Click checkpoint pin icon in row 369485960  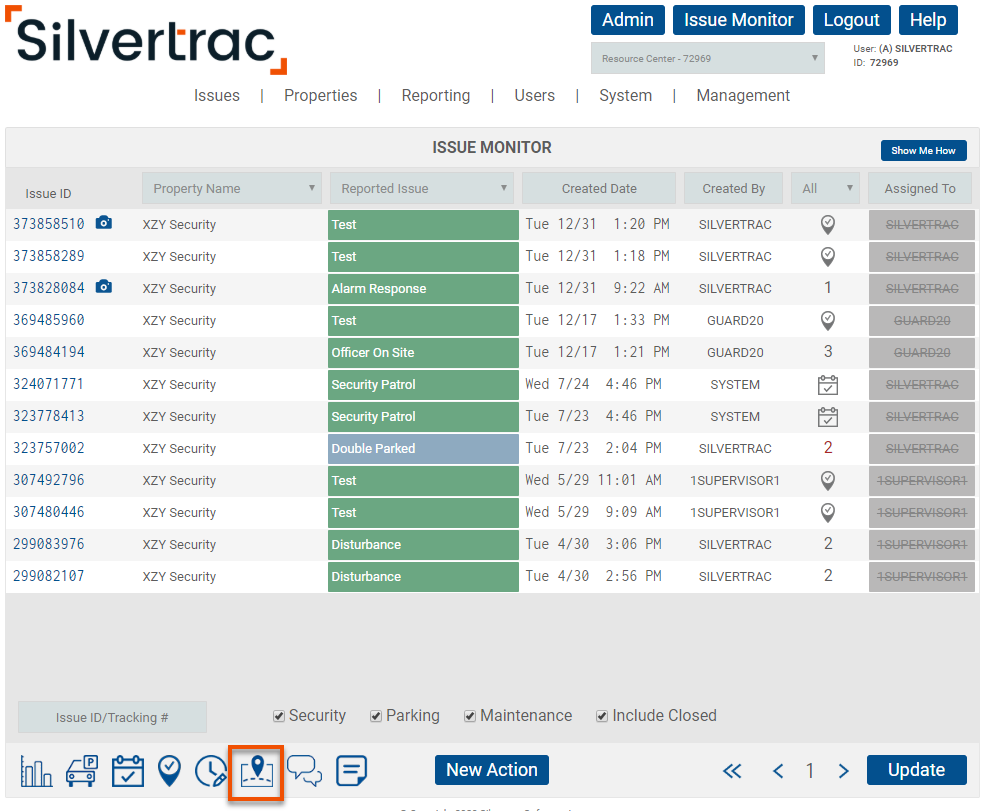[828, 320]
